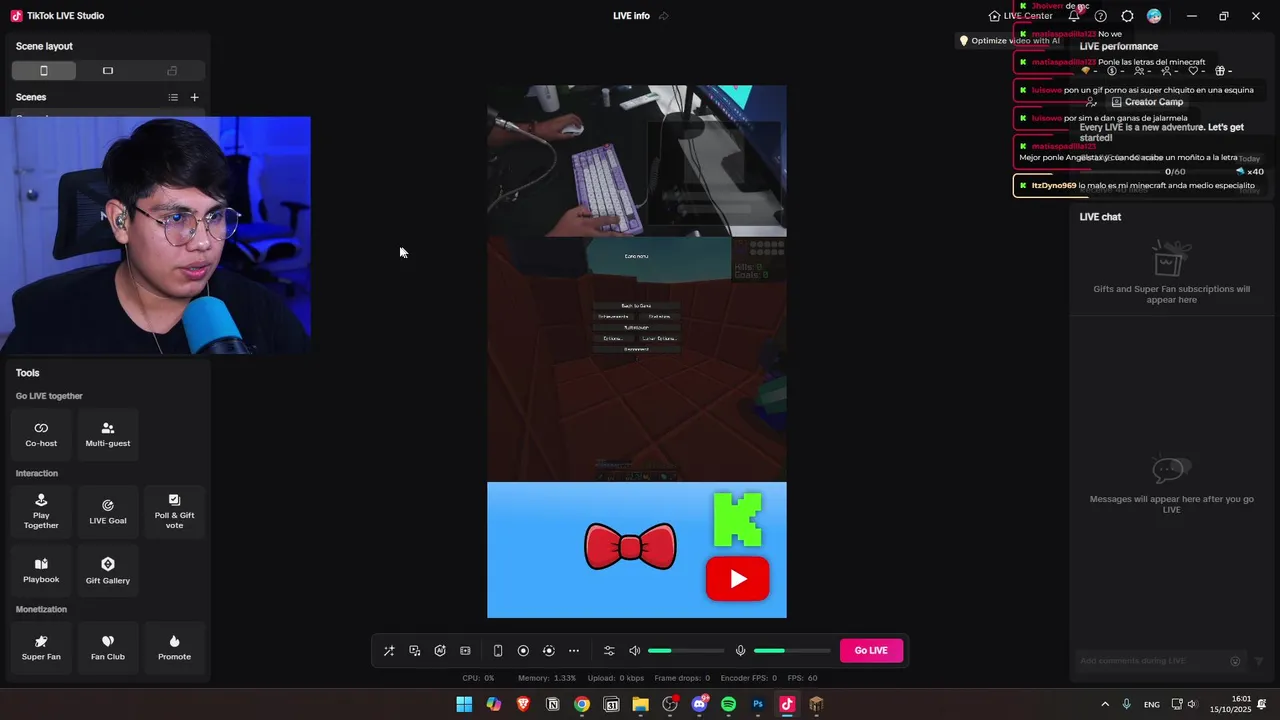Open the notifications bell
1280x720 pixels.
coord(1074,16)
